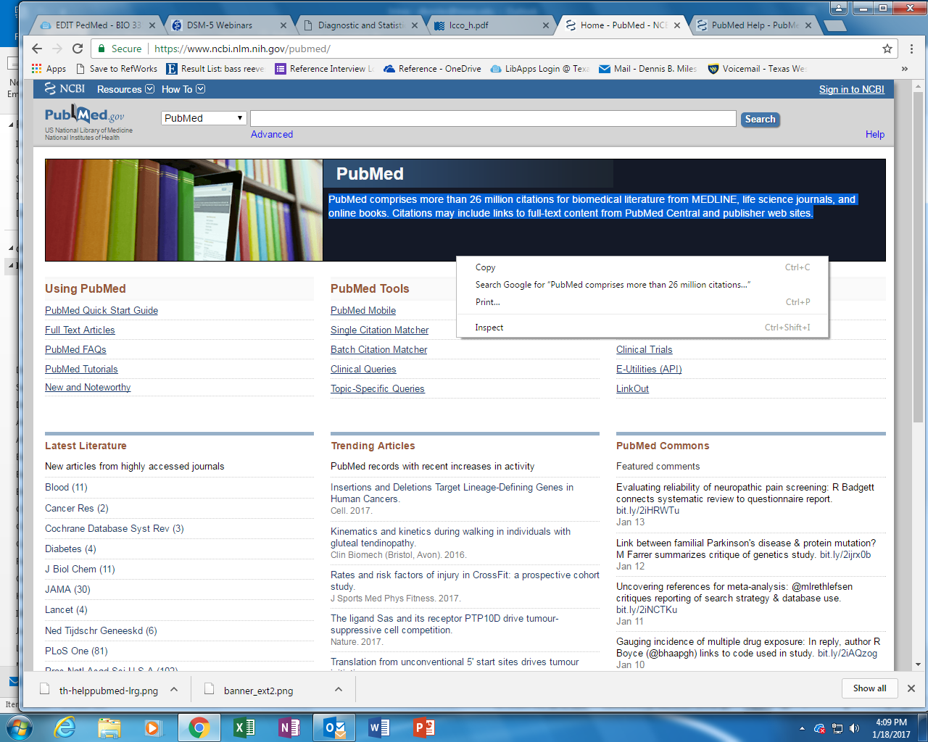Click the volume speaker tray icon

854,728
